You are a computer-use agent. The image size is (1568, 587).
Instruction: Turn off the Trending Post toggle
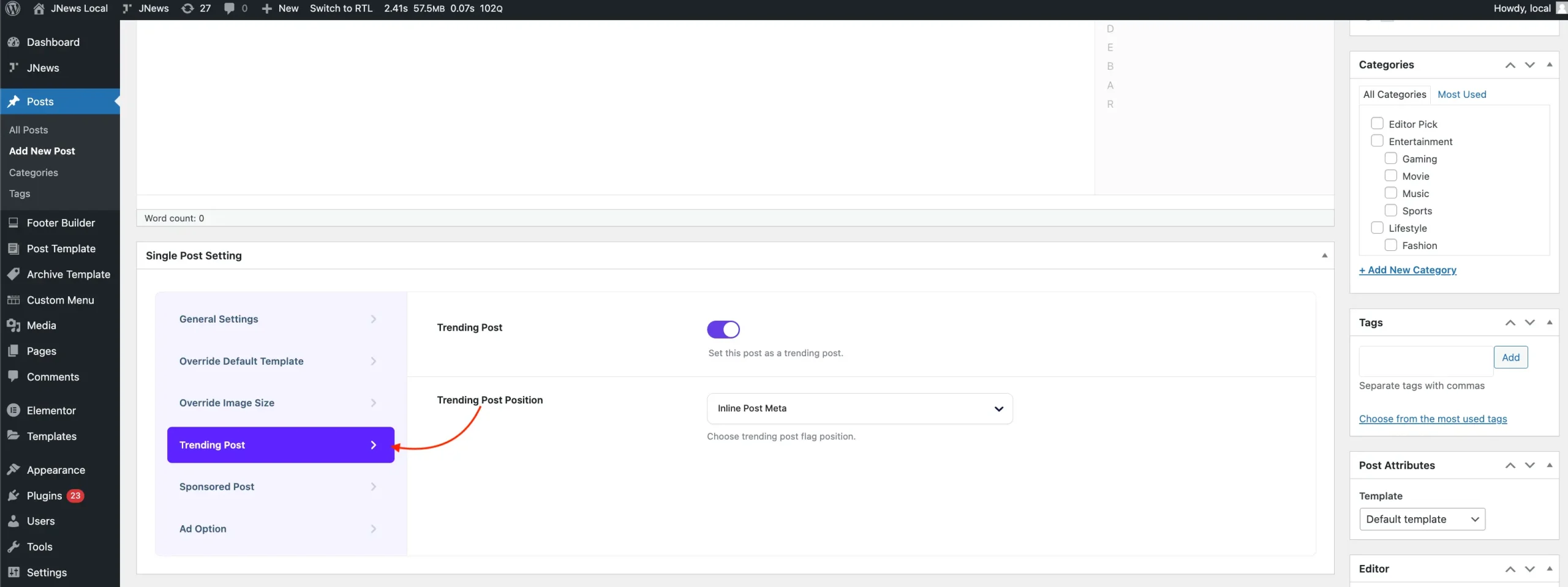pyautogui.click(x=723, y=329)
